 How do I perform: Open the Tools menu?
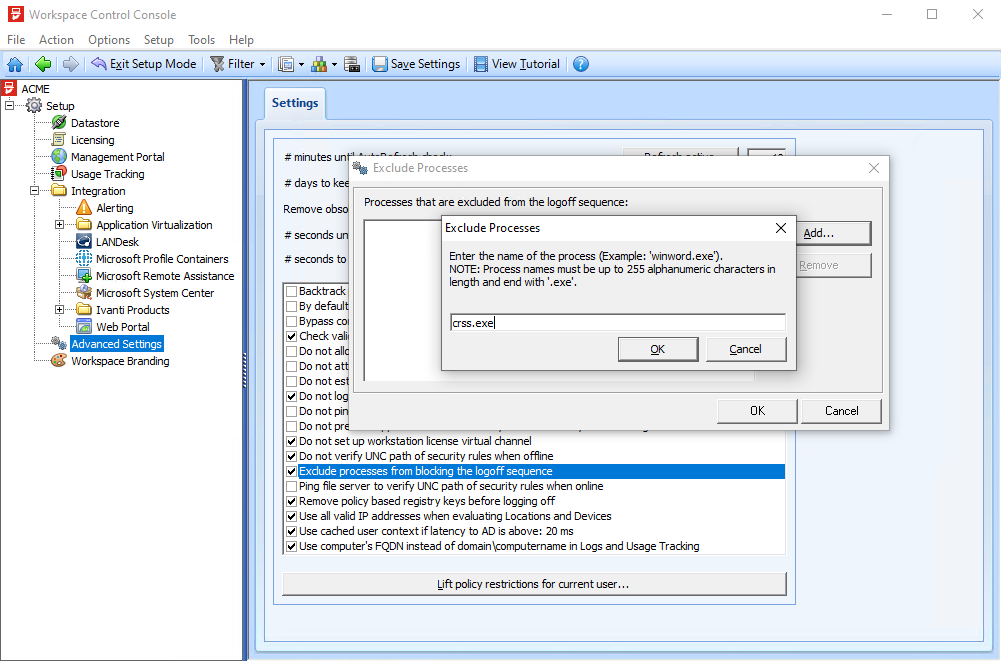point(201,40)
